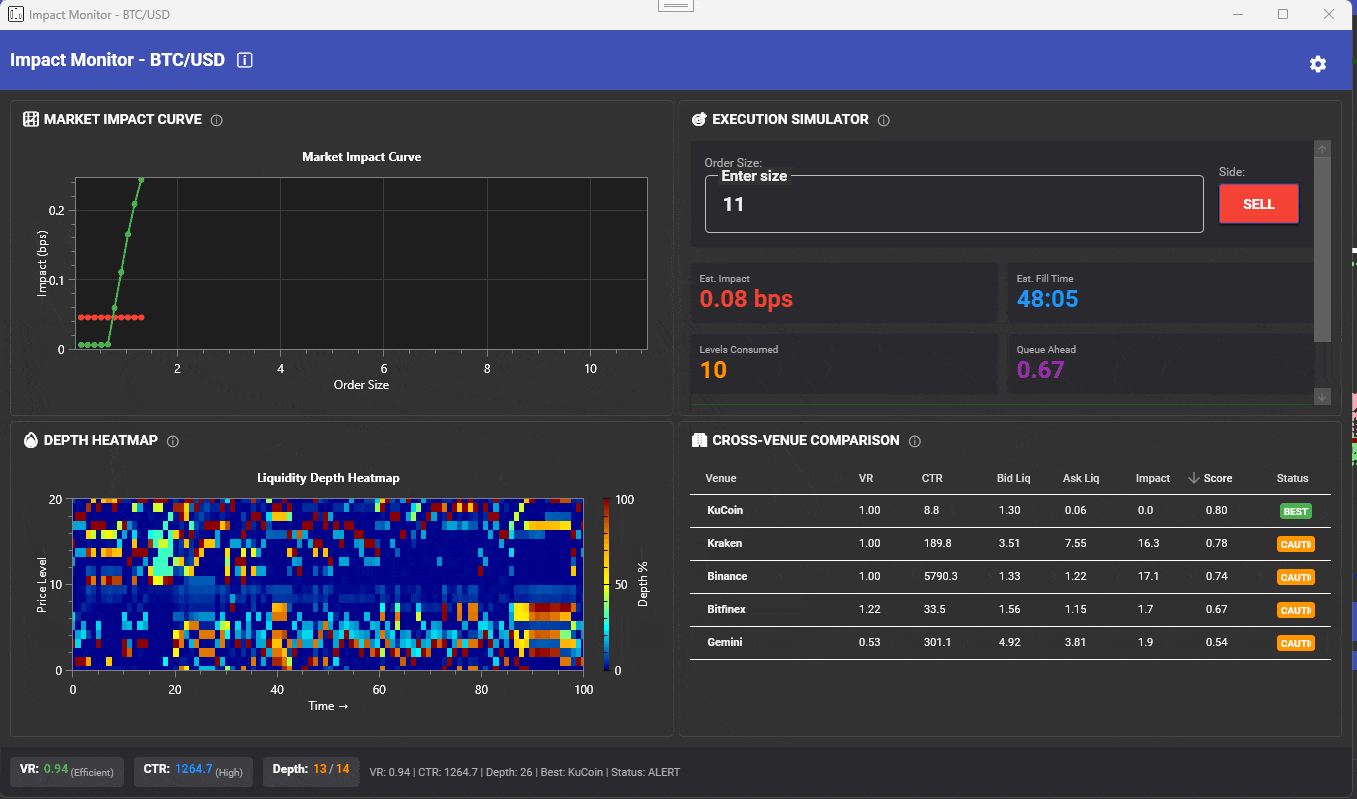This screenshot has height=799, width=1357.
Task: Click the Depth % color scale bar
Action: coord(605,585)
